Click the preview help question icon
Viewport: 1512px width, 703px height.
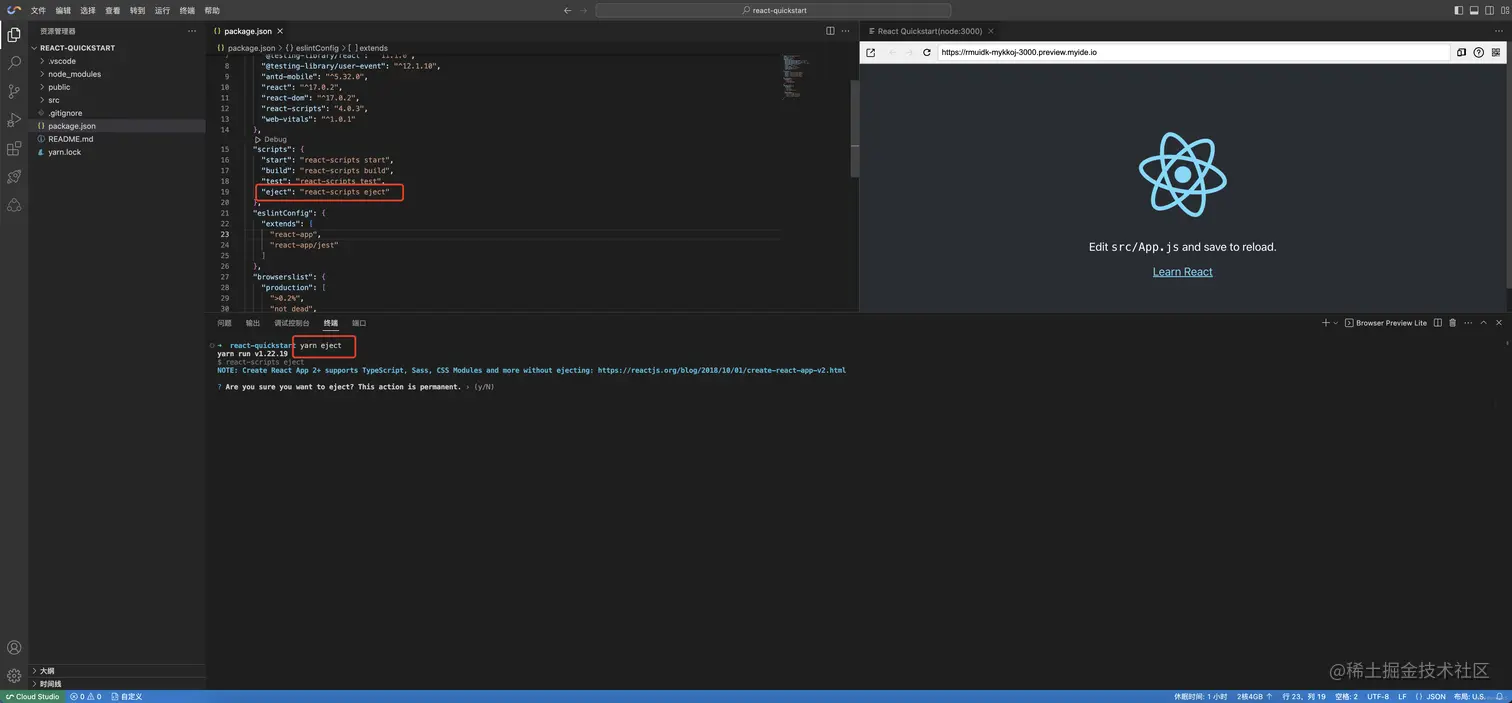1478,52
